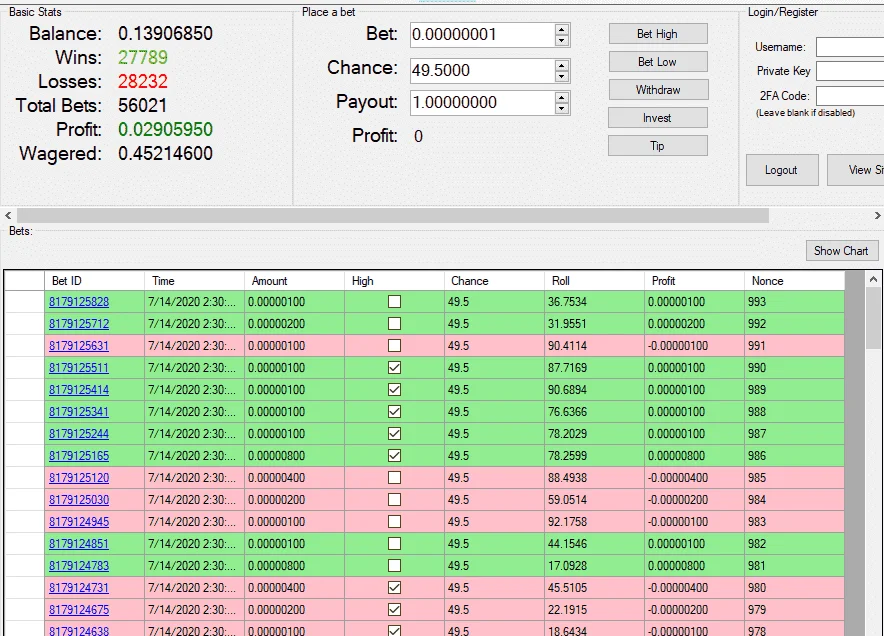Sort table by Chance column header
The image size is (884, 636).
pyautogui.click(x=494, y=281)
